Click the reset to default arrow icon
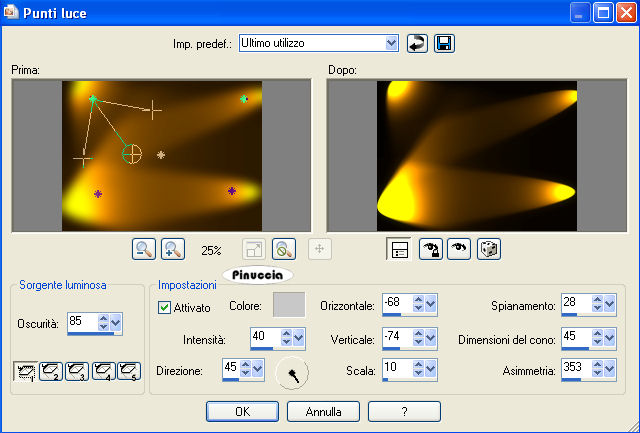Screen dimensions: 640x433 click(417, 43)
